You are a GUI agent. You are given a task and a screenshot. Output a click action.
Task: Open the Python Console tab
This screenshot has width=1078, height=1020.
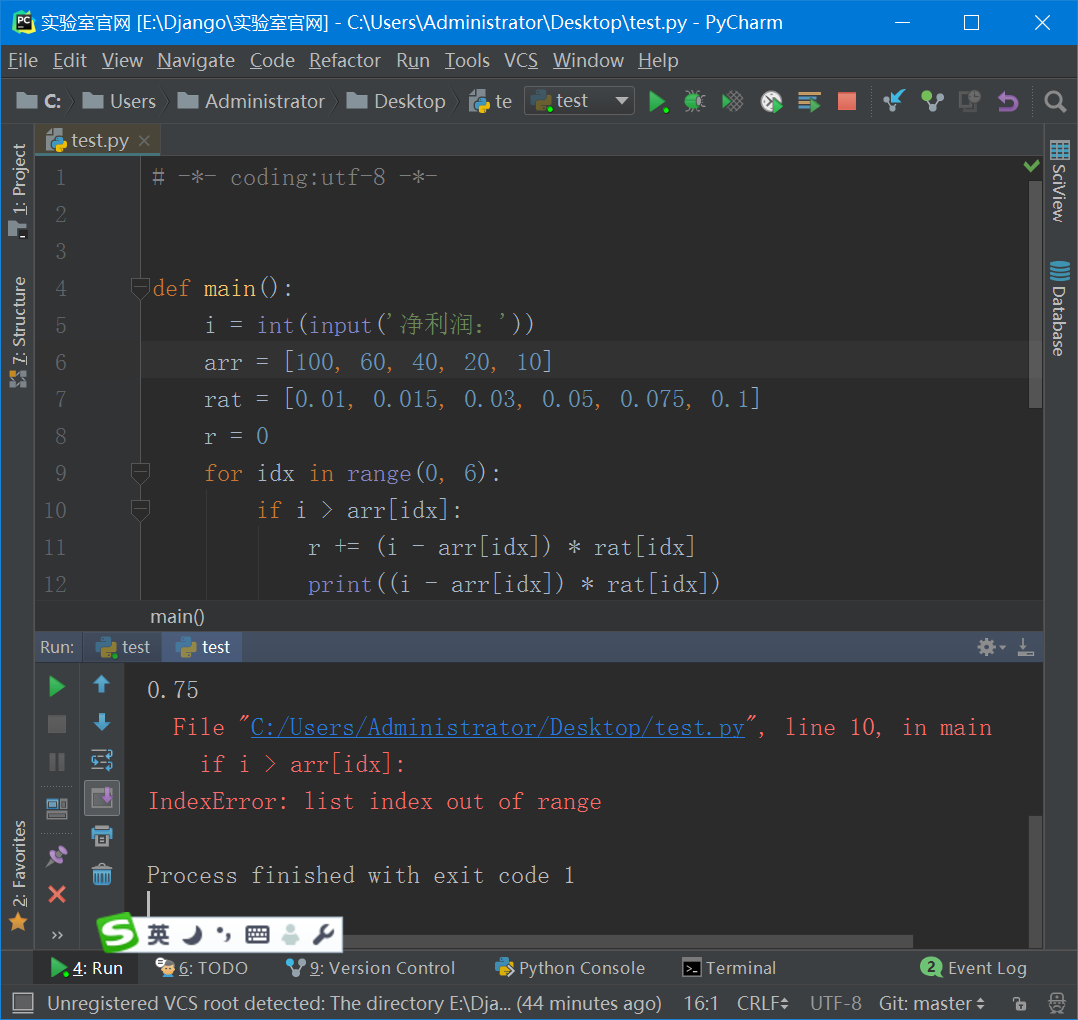[570, 968]
